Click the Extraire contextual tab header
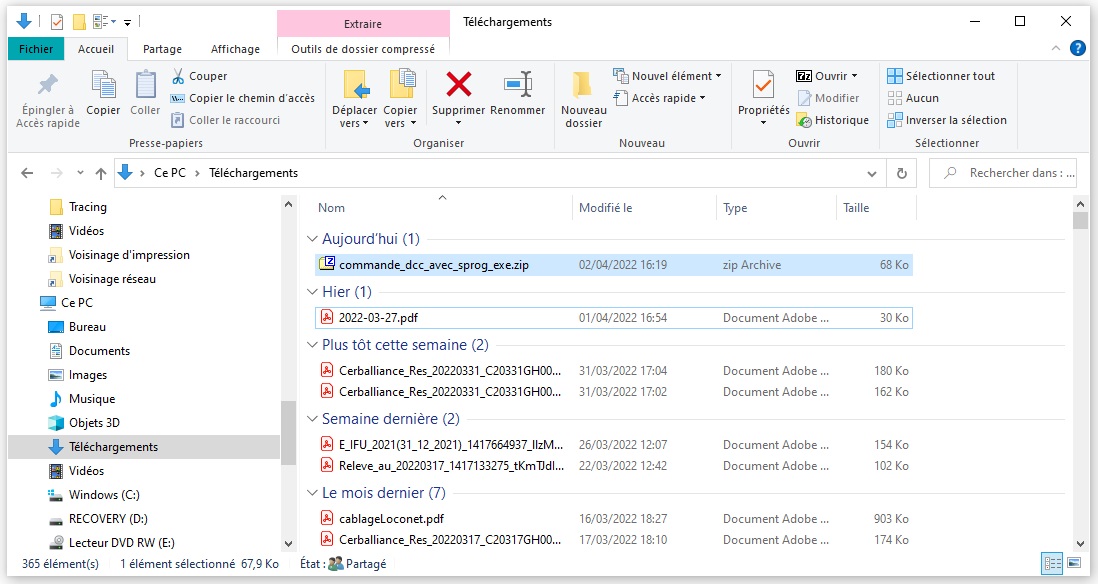 363,24
